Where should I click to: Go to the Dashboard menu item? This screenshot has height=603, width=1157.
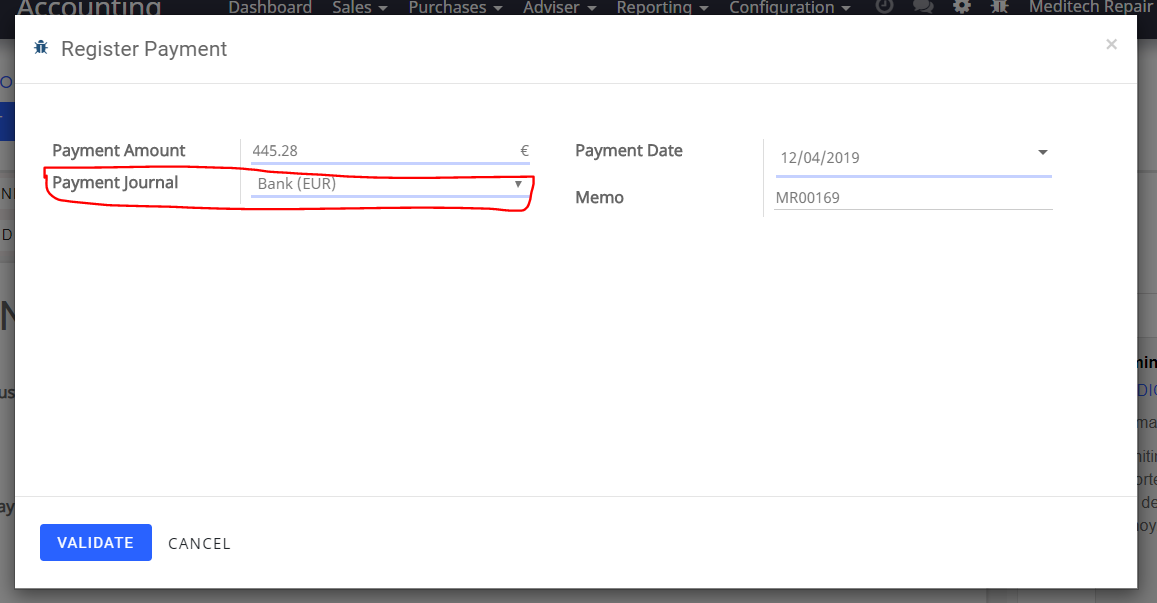[x=270, y=7]
